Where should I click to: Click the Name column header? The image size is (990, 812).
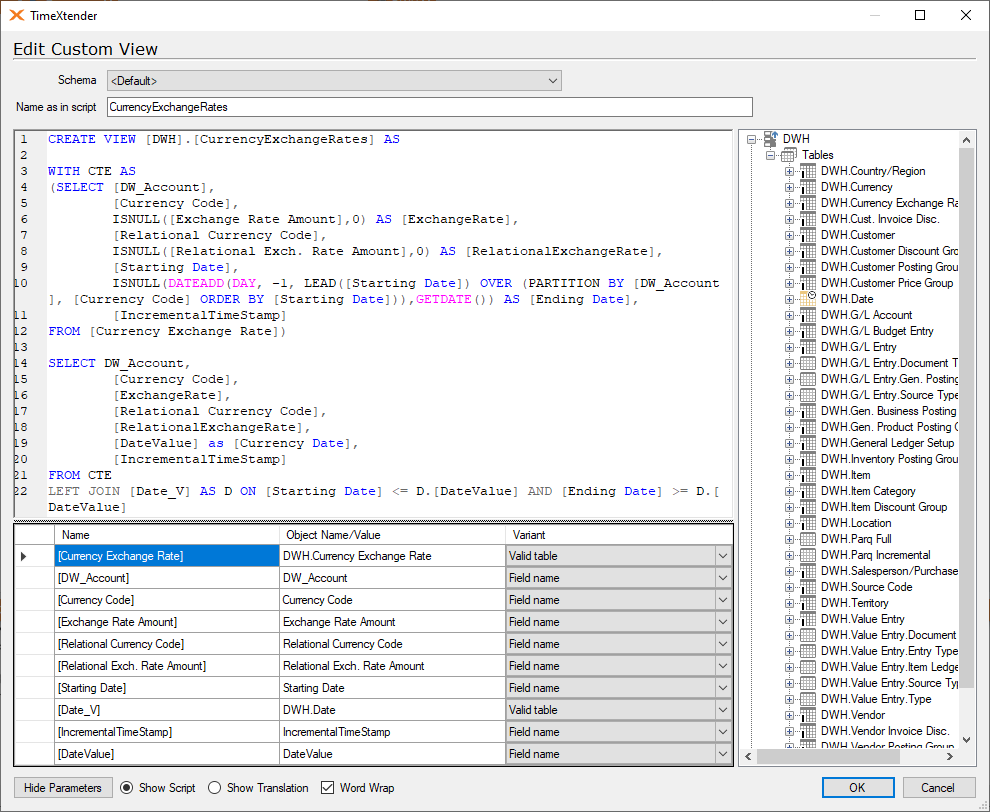click(167, 535)
